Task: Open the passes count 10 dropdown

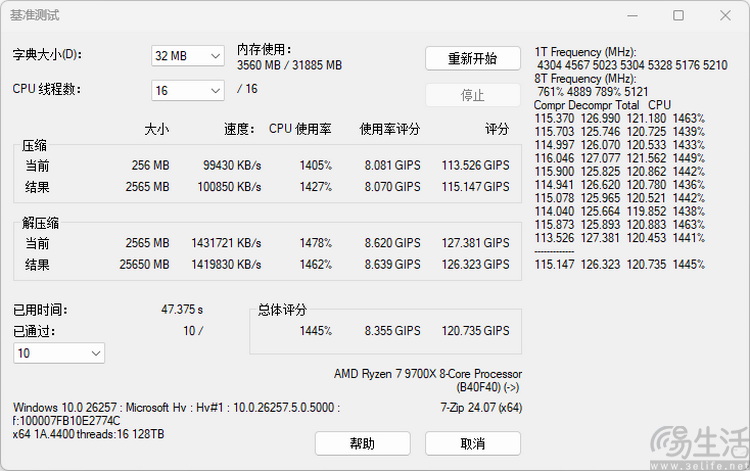Action: point(59,353)
